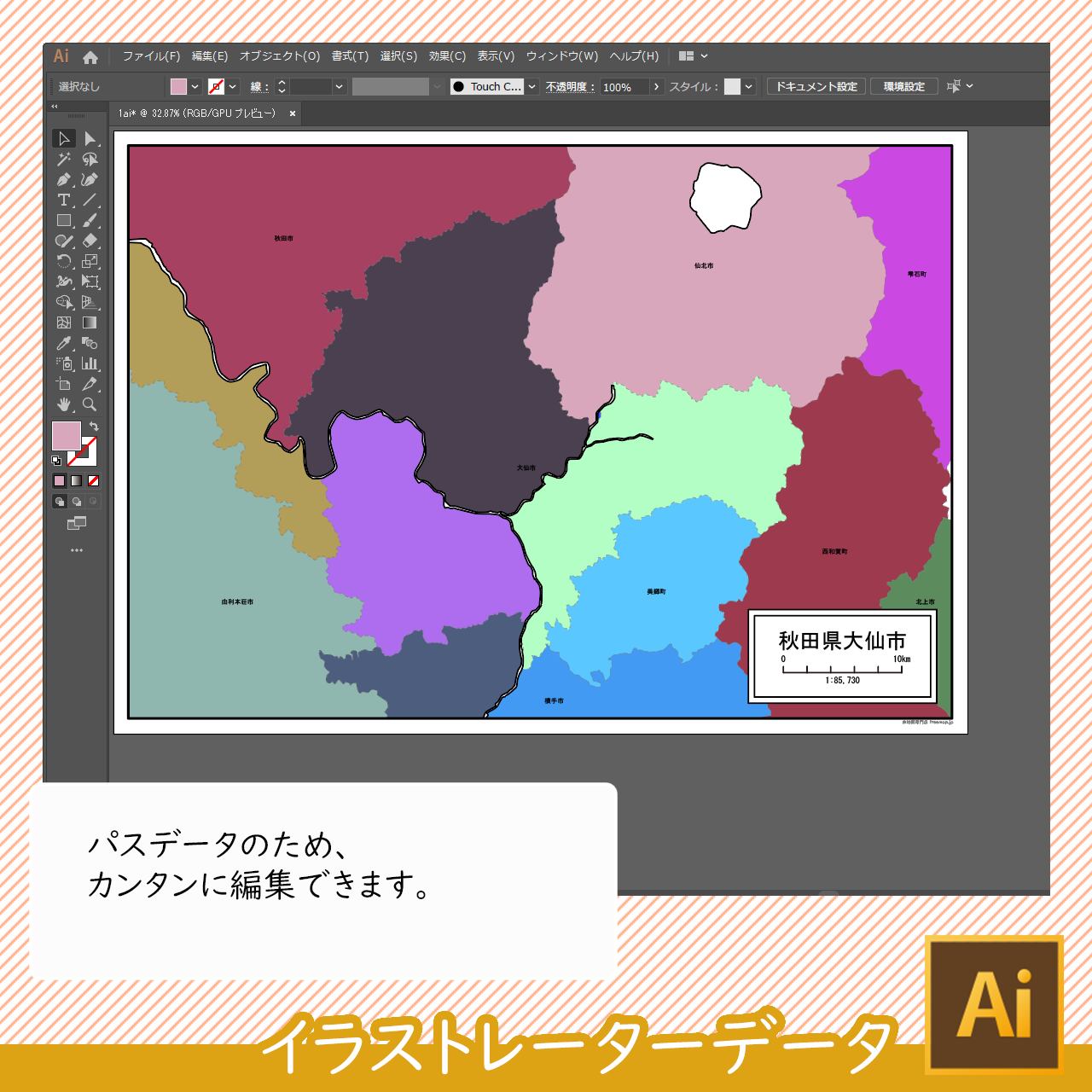Set paint mode to Gradient
Image resolution: width=1092 pixels, height=1092 pixels.
(x=77, y=480)
